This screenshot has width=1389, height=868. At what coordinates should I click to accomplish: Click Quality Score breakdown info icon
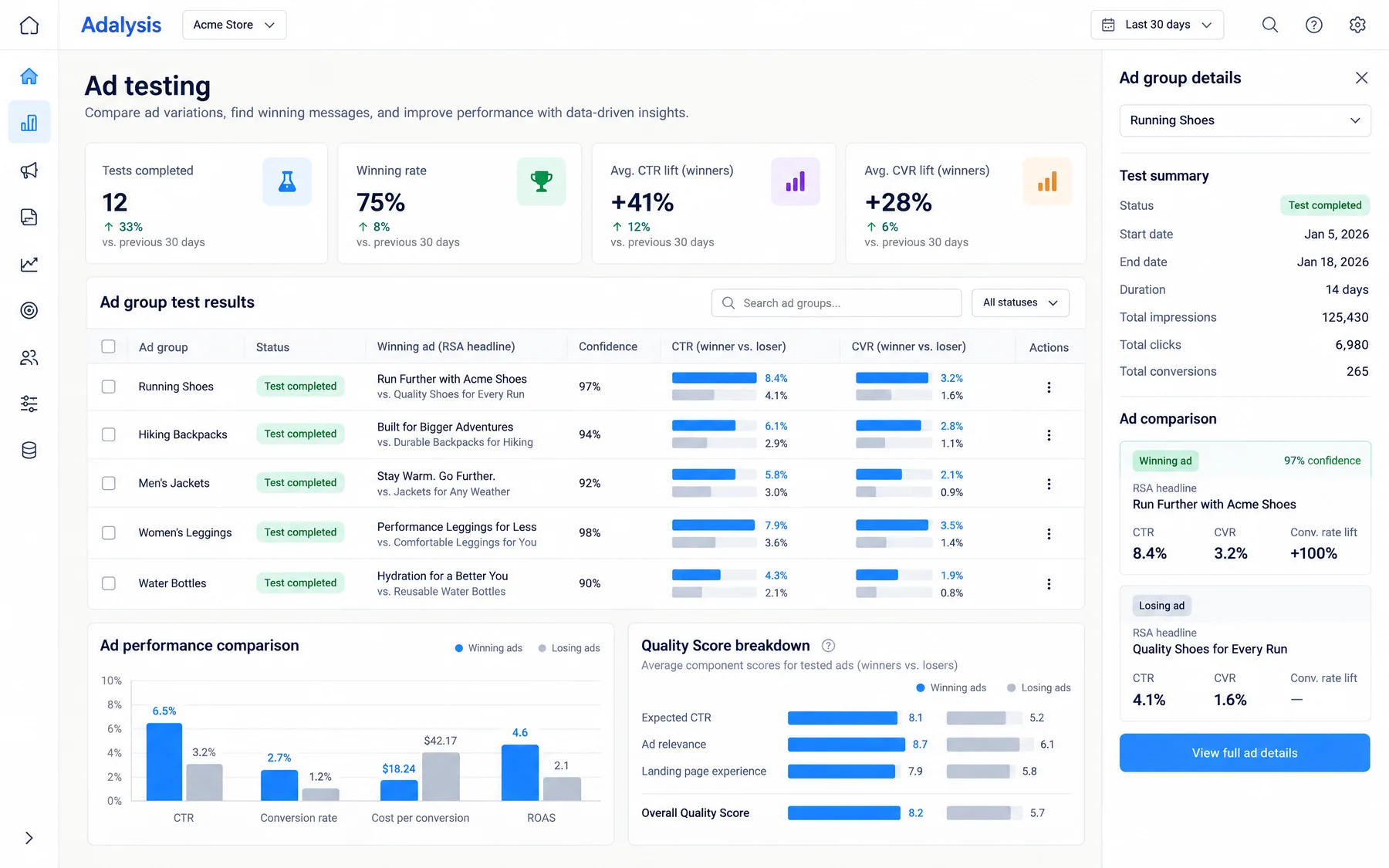(x=828, y=646)
